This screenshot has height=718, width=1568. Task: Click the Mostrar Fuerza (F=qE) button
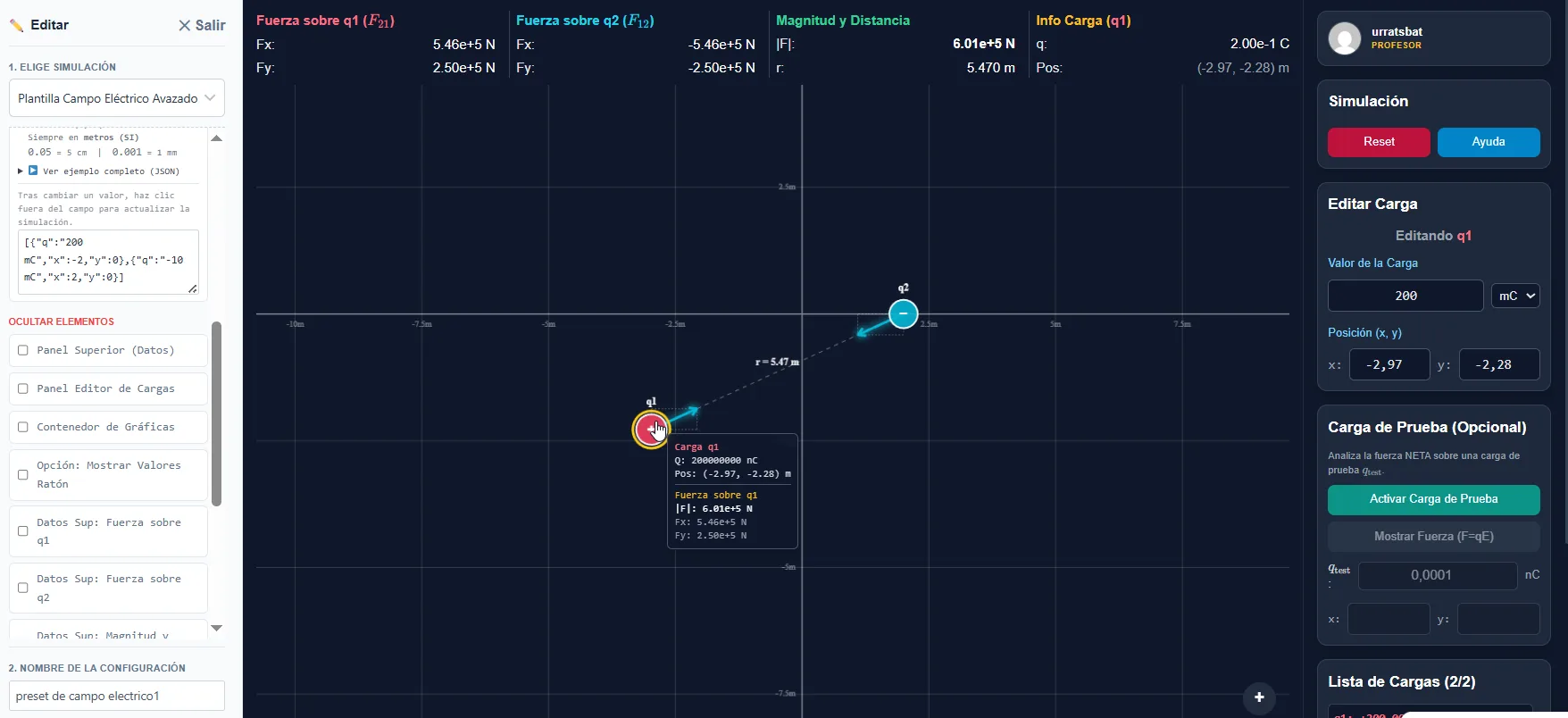tap(1433, 537)
